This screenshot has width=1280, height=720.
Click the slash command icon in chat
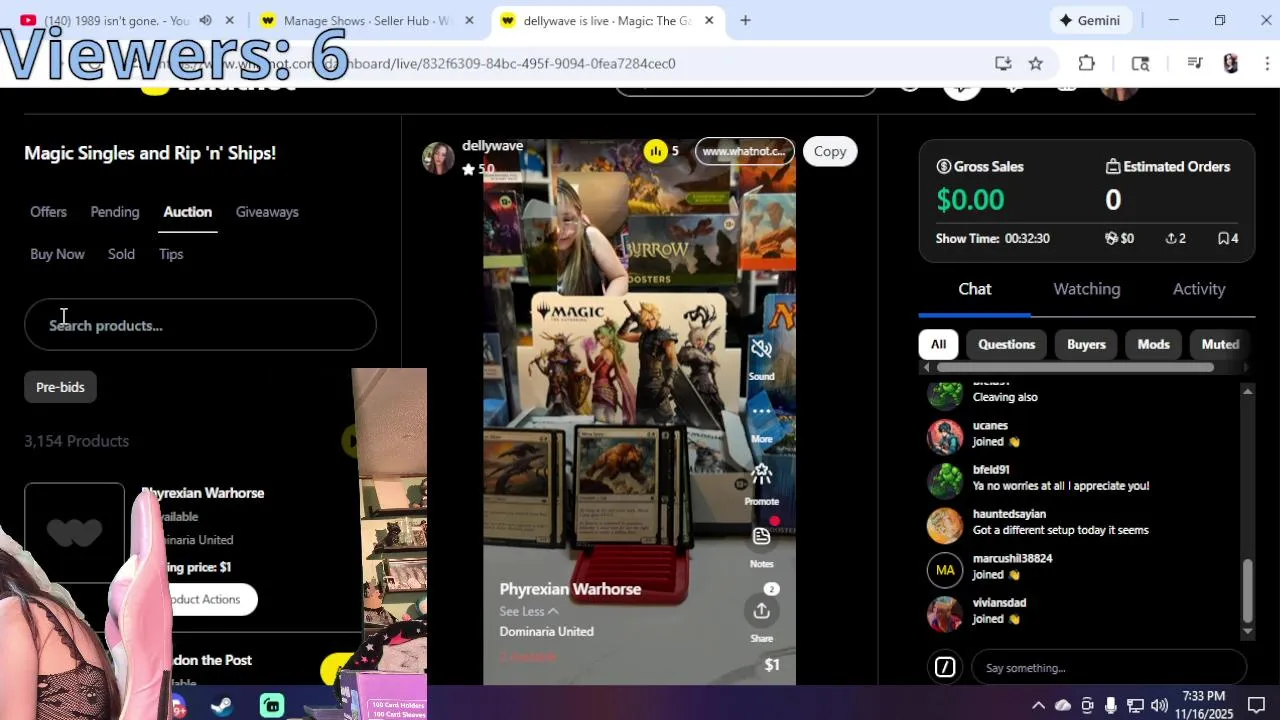pos(945,667)
